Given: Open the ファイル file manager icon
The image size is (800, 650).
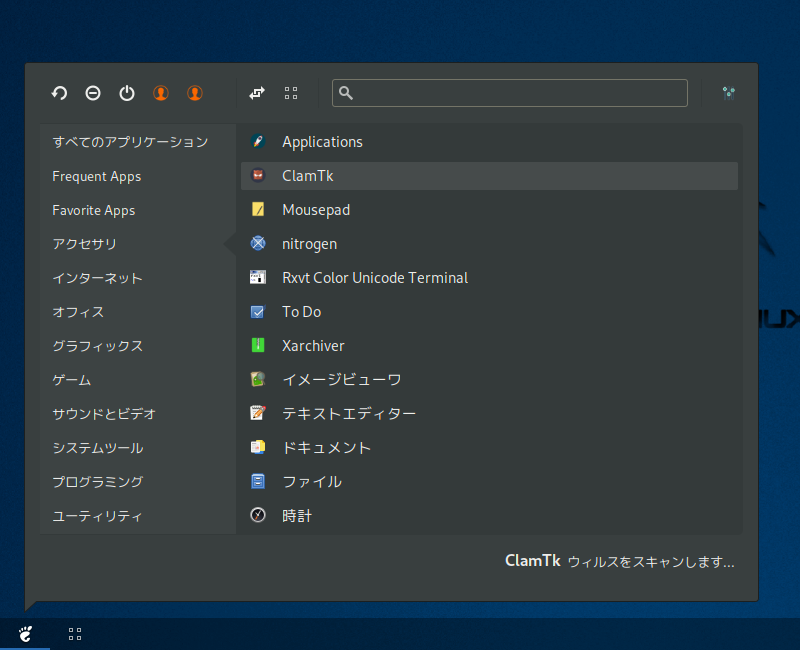Looking at the screenshot, I should (x=258, y=481).
